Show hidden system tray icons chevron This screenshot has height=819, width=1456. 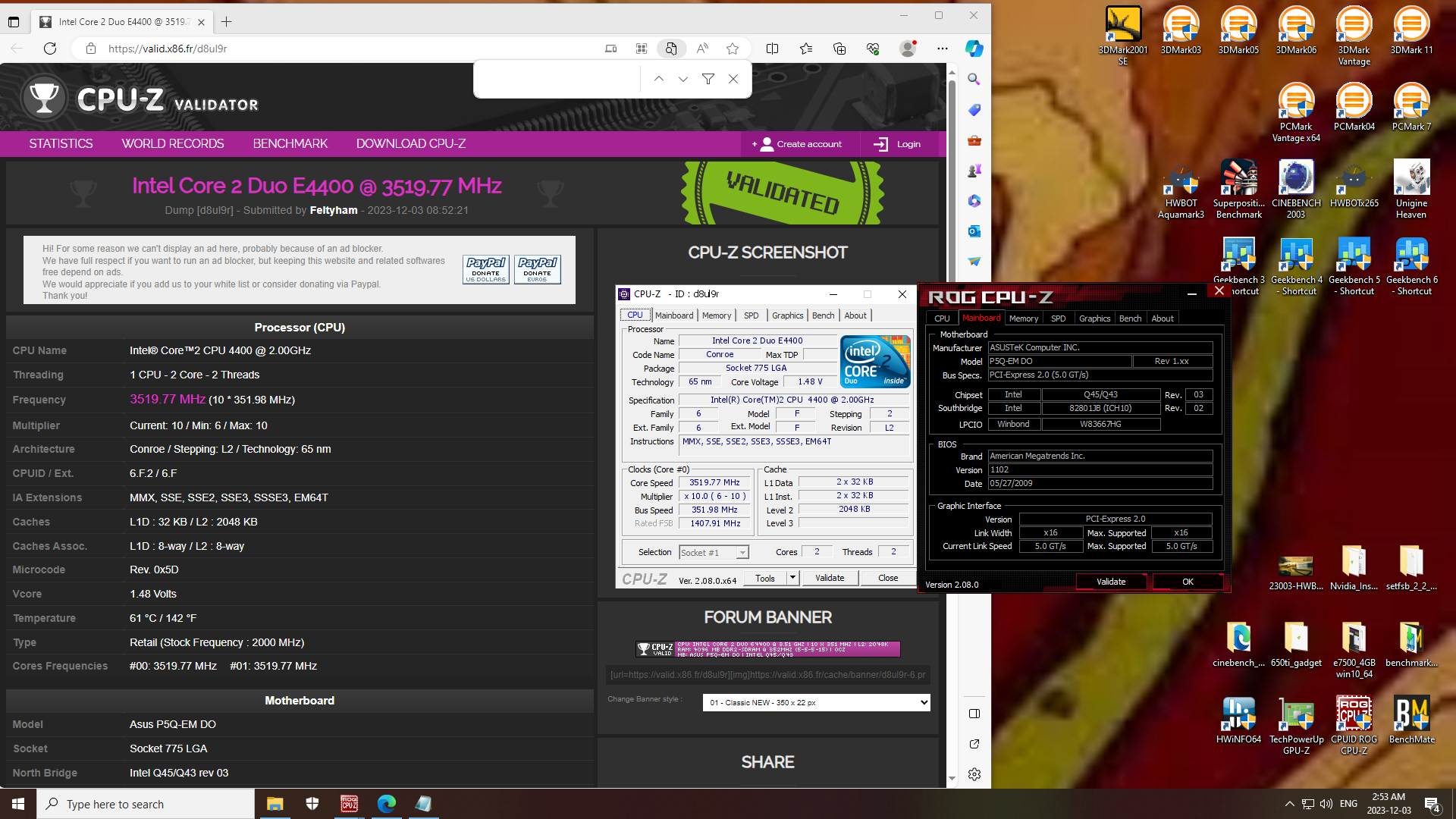1289,804
